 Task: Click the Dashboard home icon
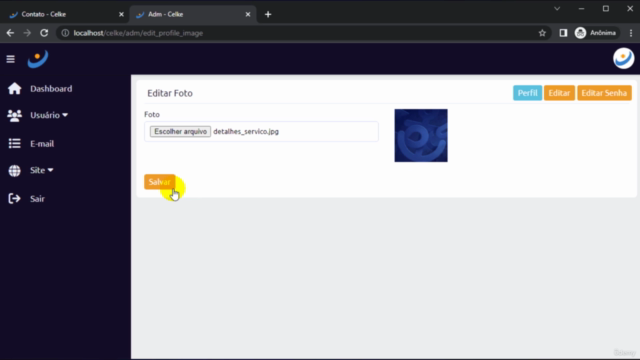[x=14, y=89]
